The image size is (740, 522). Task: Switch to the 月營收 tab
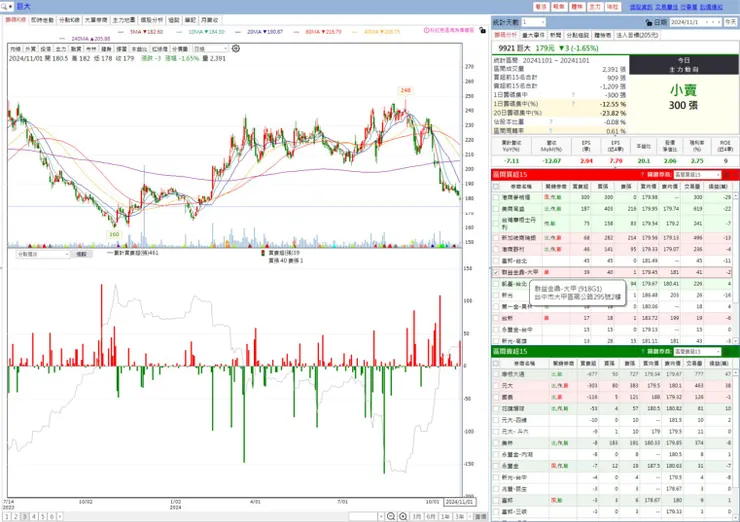pyautogui.click(x=209, y=20)
